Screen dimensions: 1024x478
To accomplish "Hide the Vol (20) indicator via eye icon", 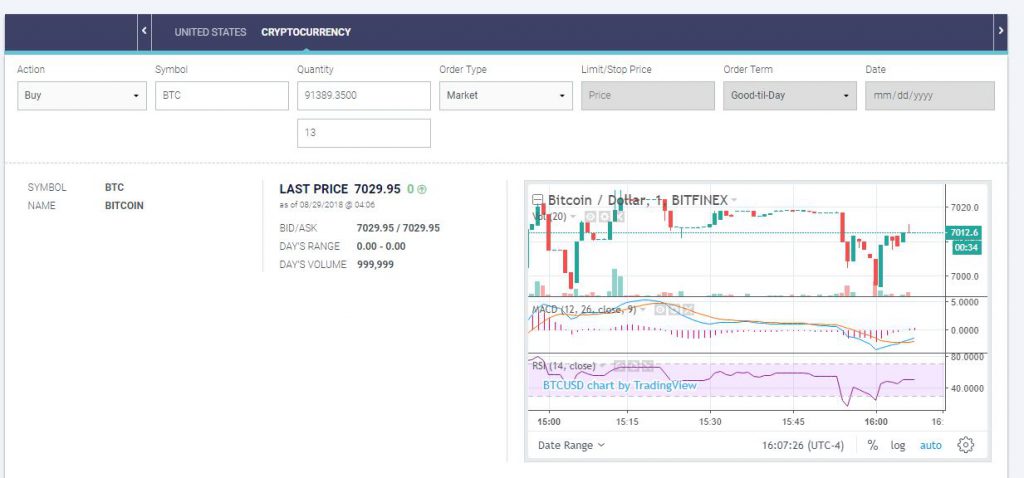I will coord(590,217).
